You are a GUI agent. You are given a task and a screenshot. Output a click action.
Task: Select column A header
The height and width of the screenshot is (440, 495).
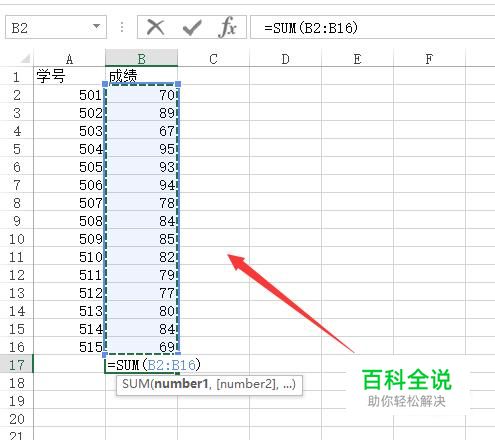pyautogui.click(x=69, y=59)
